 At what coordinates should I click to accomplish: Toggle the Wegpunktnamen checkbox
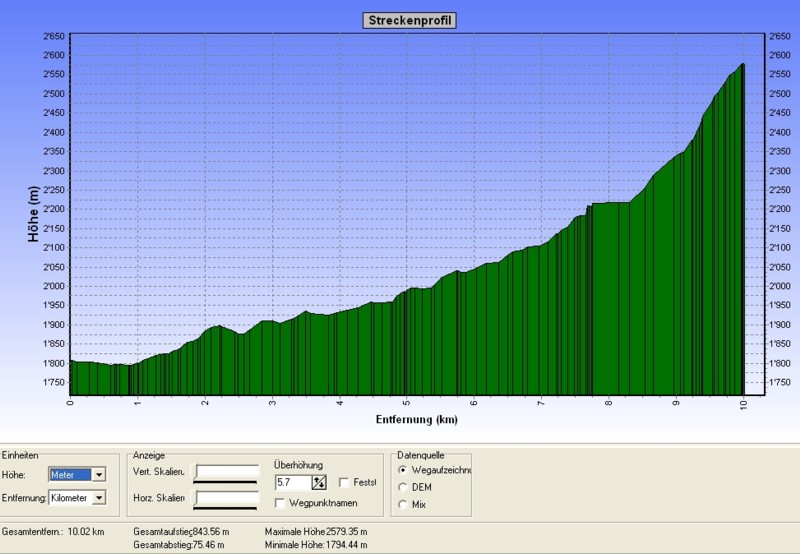point(280,503)
